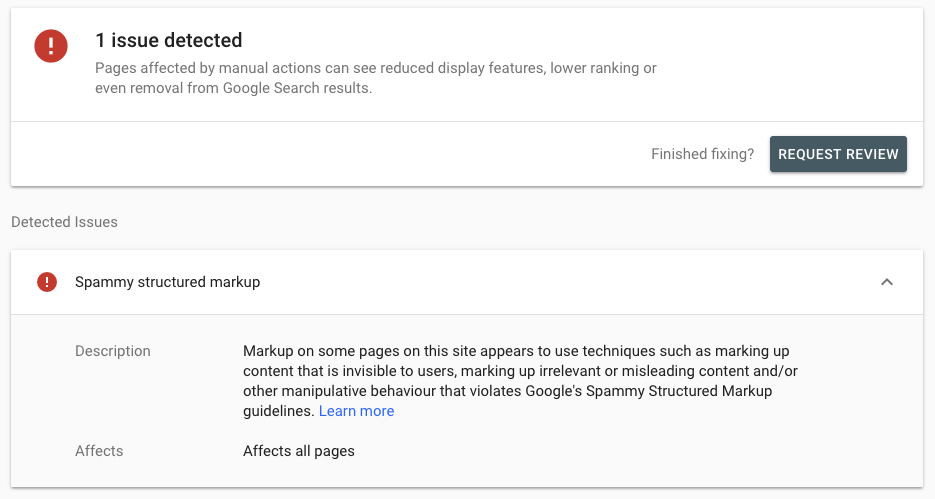This screenshot has width=935, height=499.
Task: Click the small red warning icon in the issue row
Action: click(x=47, y=282)
